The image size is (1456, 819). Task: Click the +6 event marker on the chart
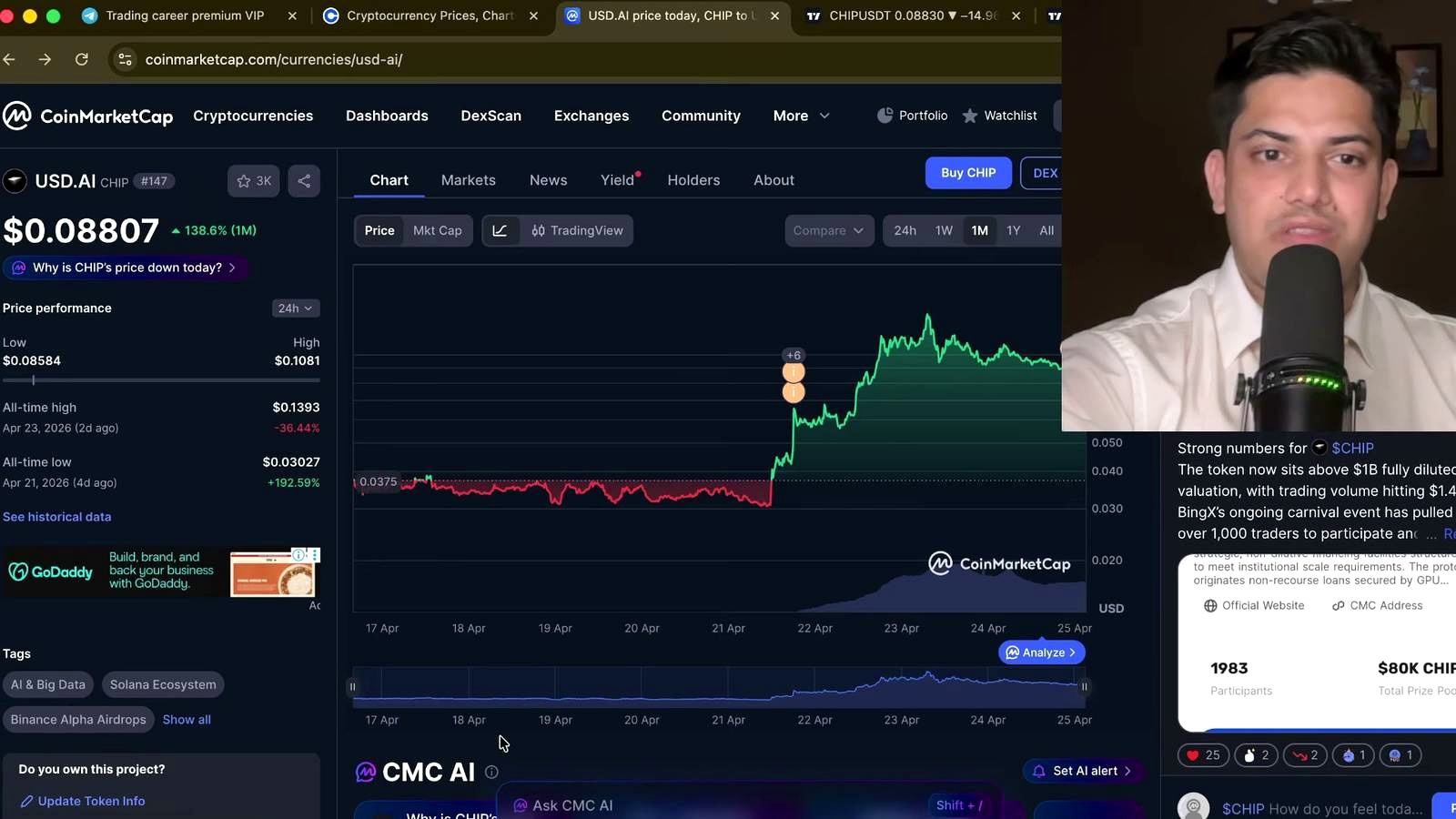pos(794,355)
